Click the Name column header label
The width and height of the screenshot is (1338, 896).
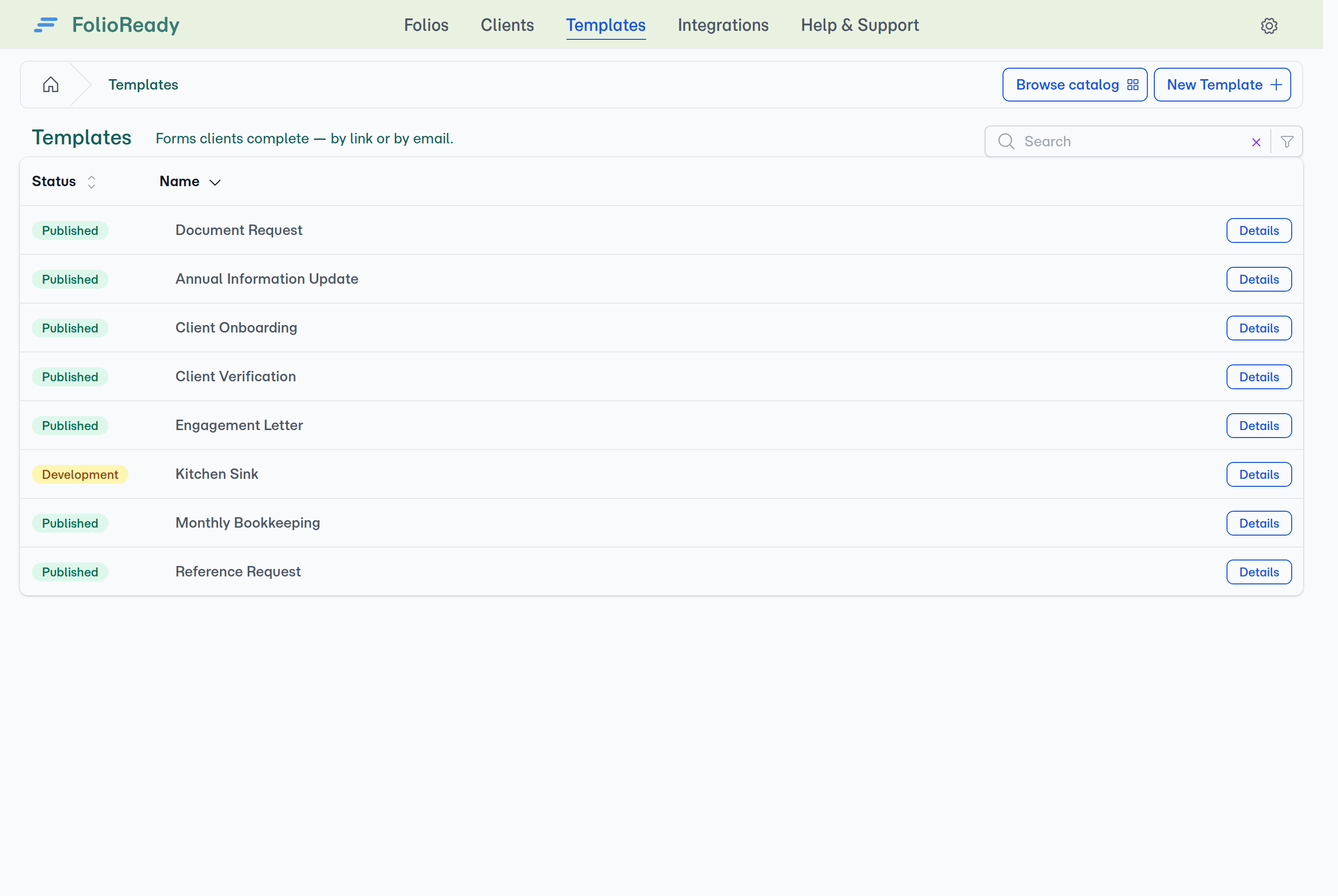point(179,182)
